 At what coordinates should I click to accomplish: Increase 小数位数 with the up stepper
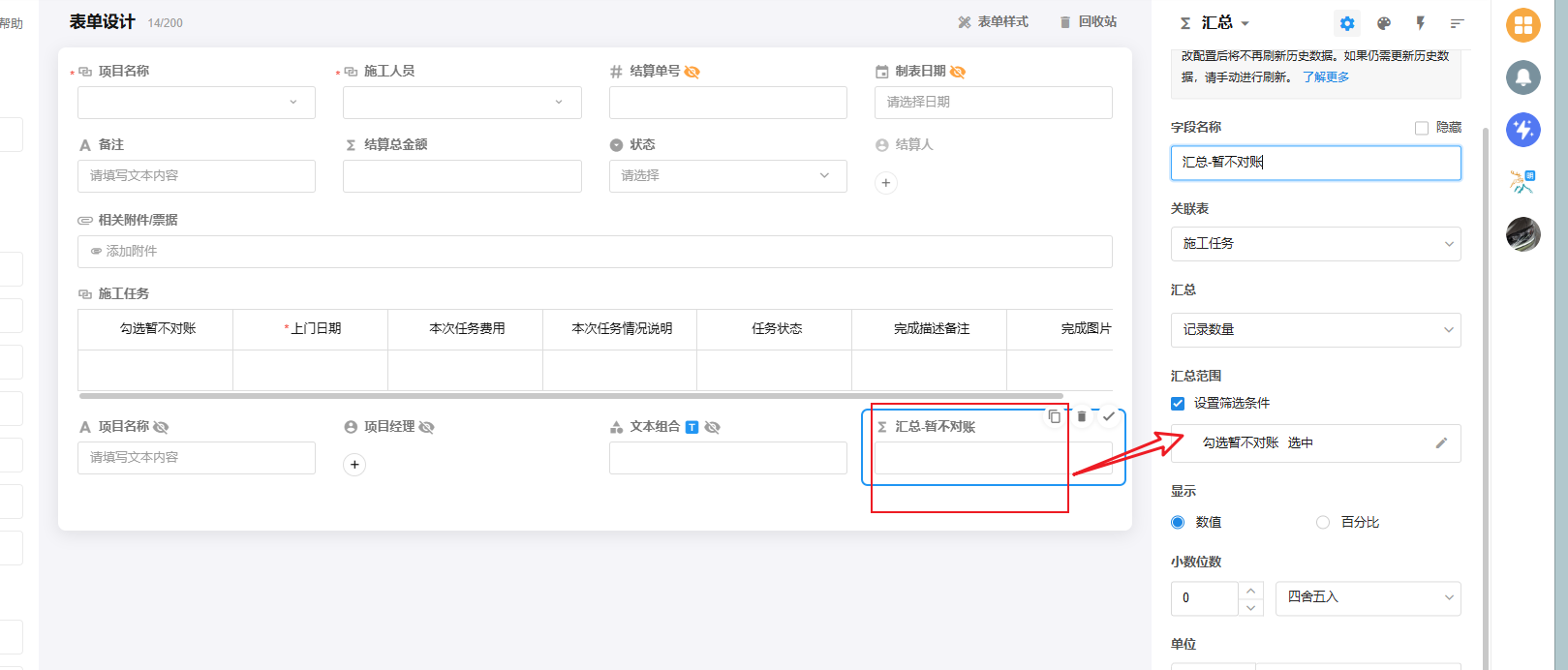pos(1250,590)
